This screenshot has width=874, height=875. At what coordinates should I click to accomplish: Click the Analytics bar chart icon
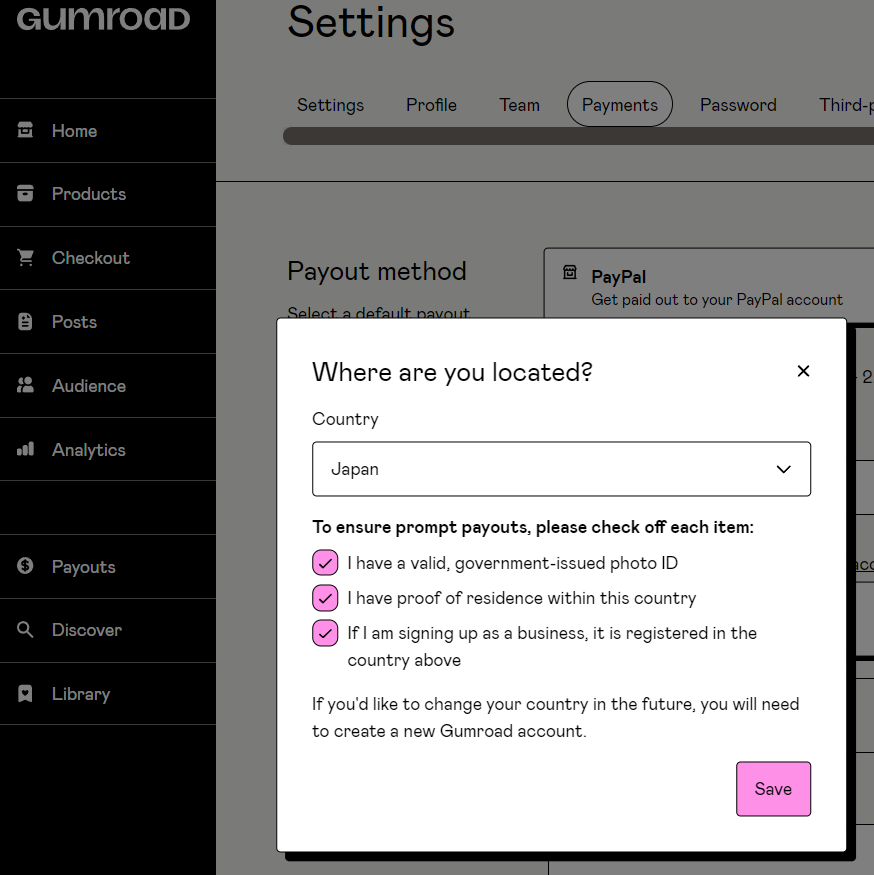tap(26, 450)
